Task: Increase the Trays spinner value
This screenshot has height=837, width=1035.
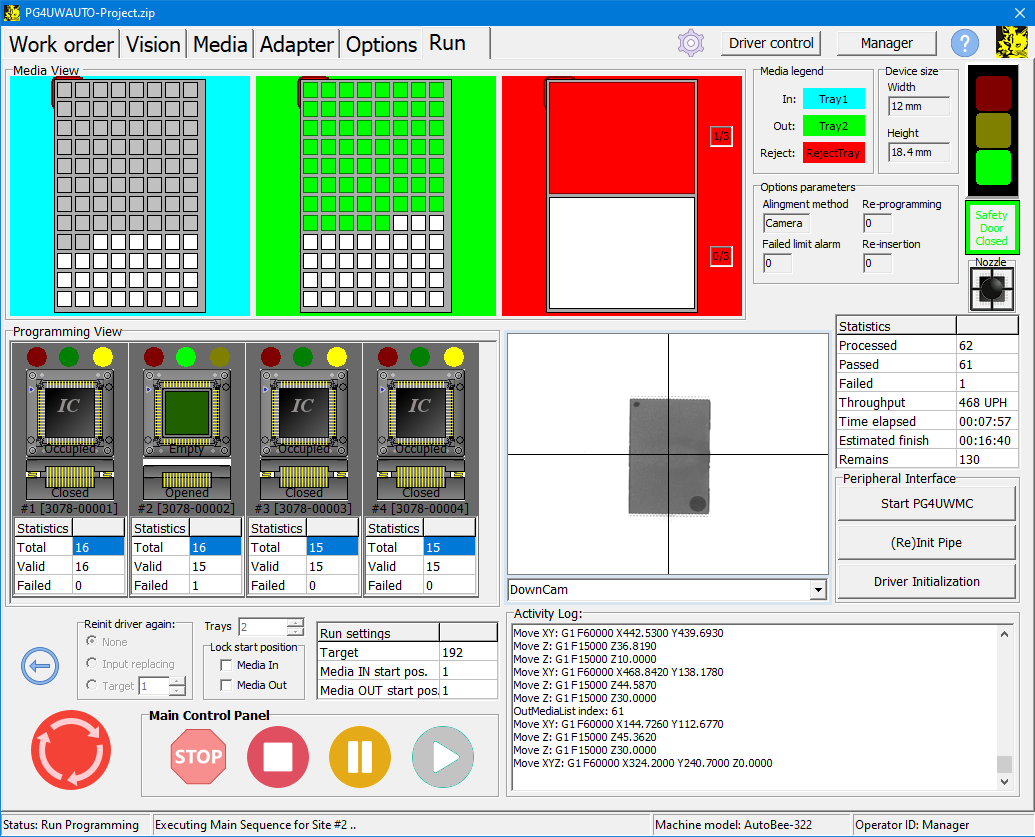Action: tap(295, 622)
